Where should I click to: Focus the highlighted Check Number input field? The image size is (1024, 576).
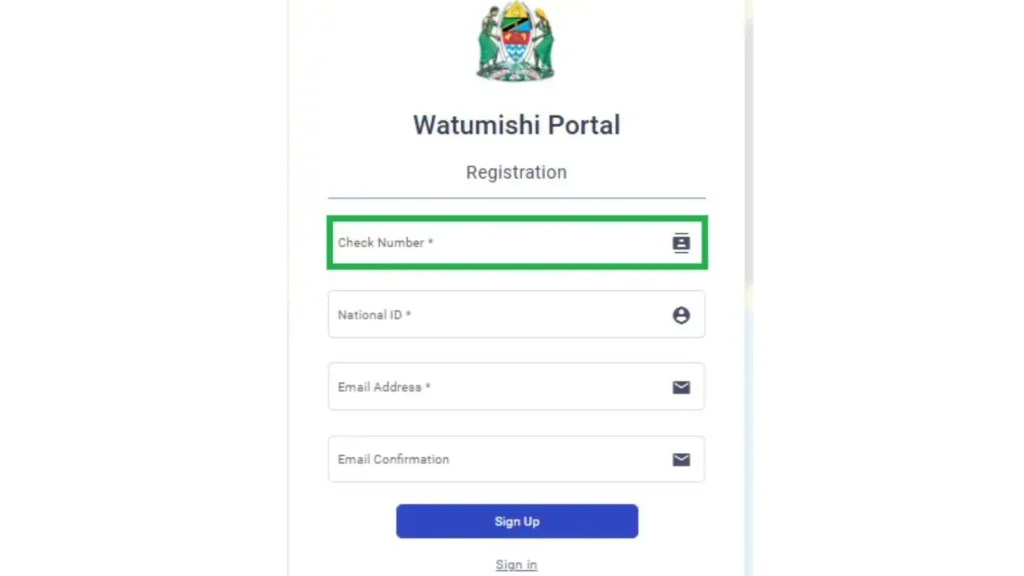(517, 242)
